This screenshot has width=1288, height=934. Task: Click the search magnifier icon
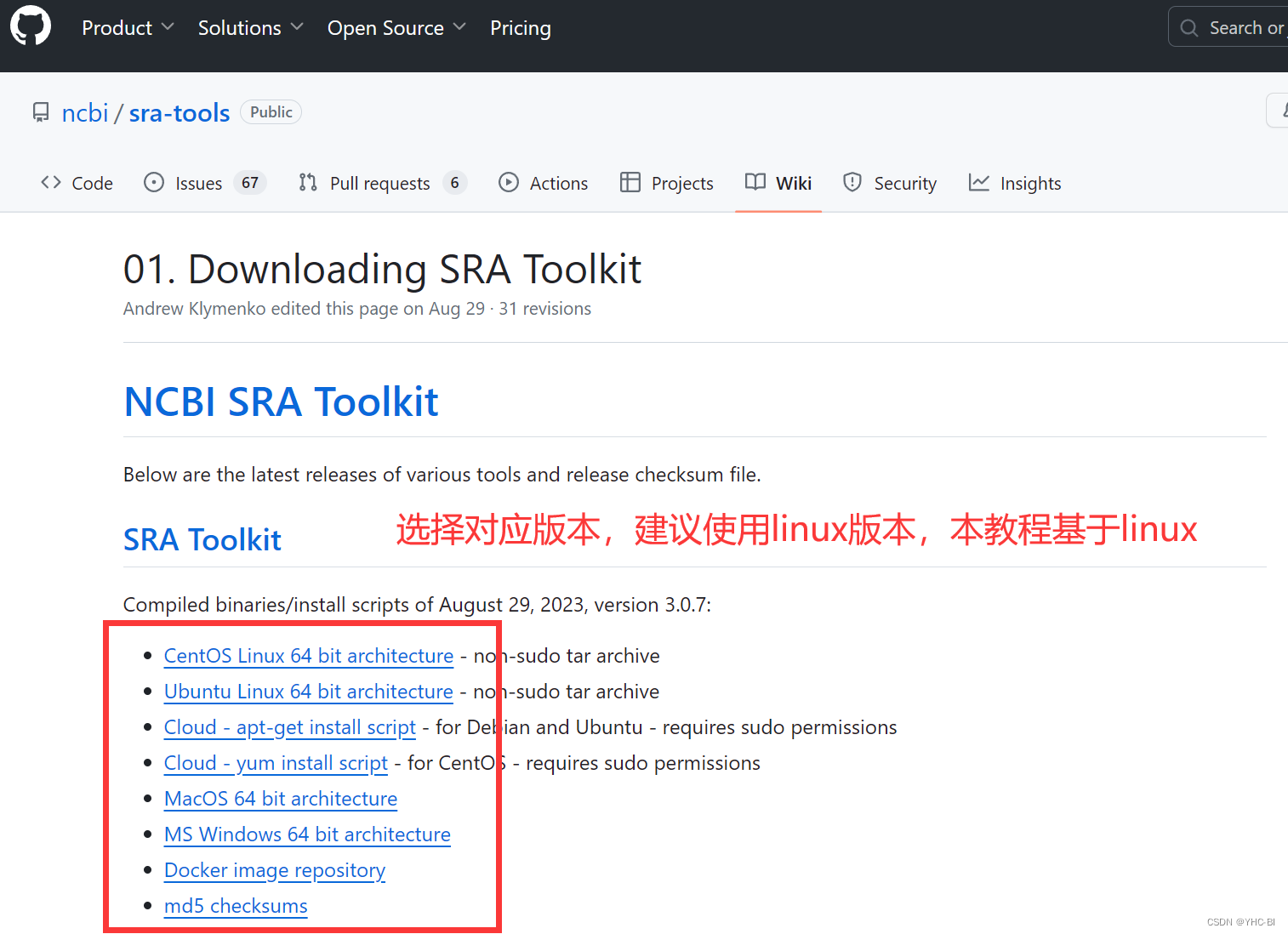pos(1189,28)
